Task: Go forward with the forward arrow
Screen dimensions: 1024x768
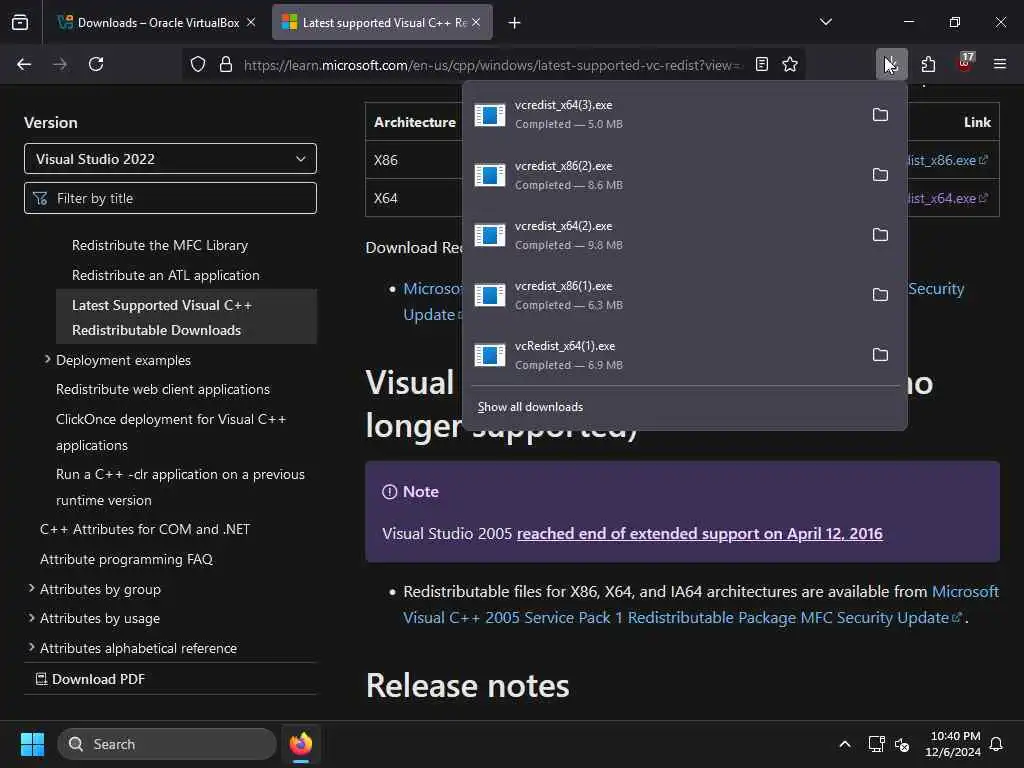Action: click(60, 64)
